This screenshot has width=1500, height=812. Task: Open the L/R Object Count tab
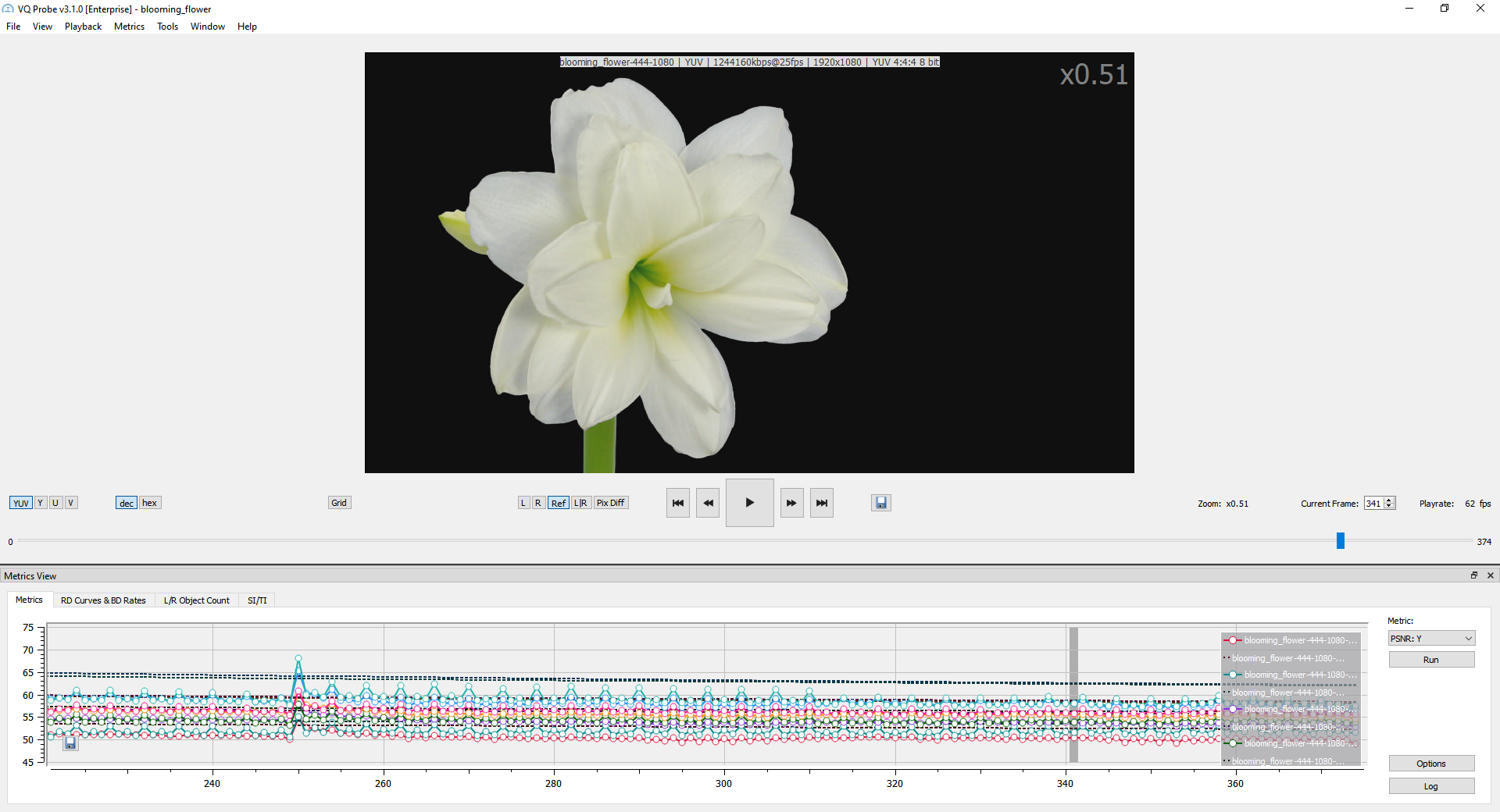(196, 600)
